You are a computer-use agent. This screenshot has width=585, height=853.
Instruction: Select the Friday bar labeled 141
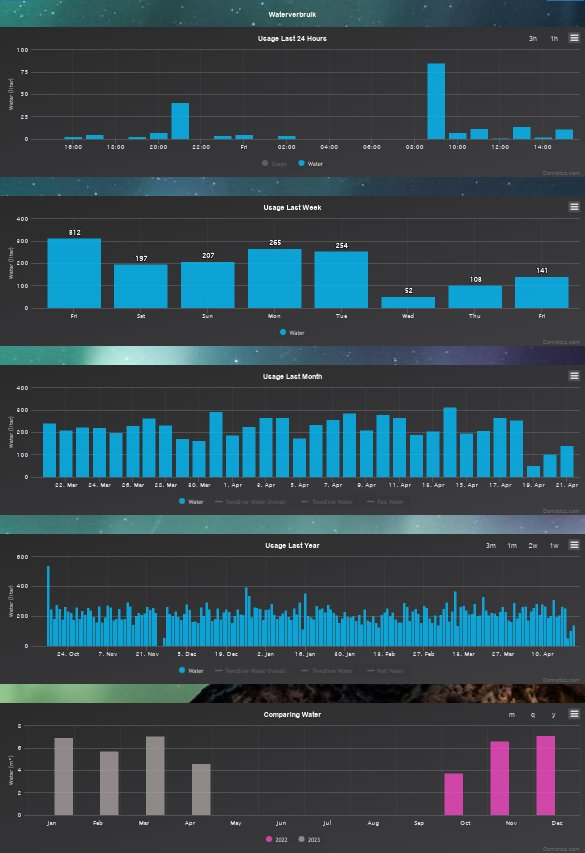point(542,293)
